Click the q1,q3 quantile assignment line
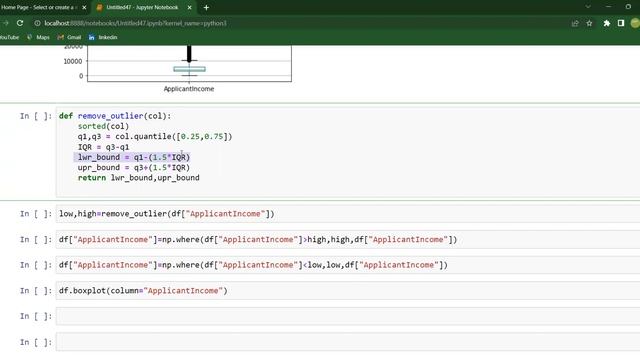 tap(155, 136)
